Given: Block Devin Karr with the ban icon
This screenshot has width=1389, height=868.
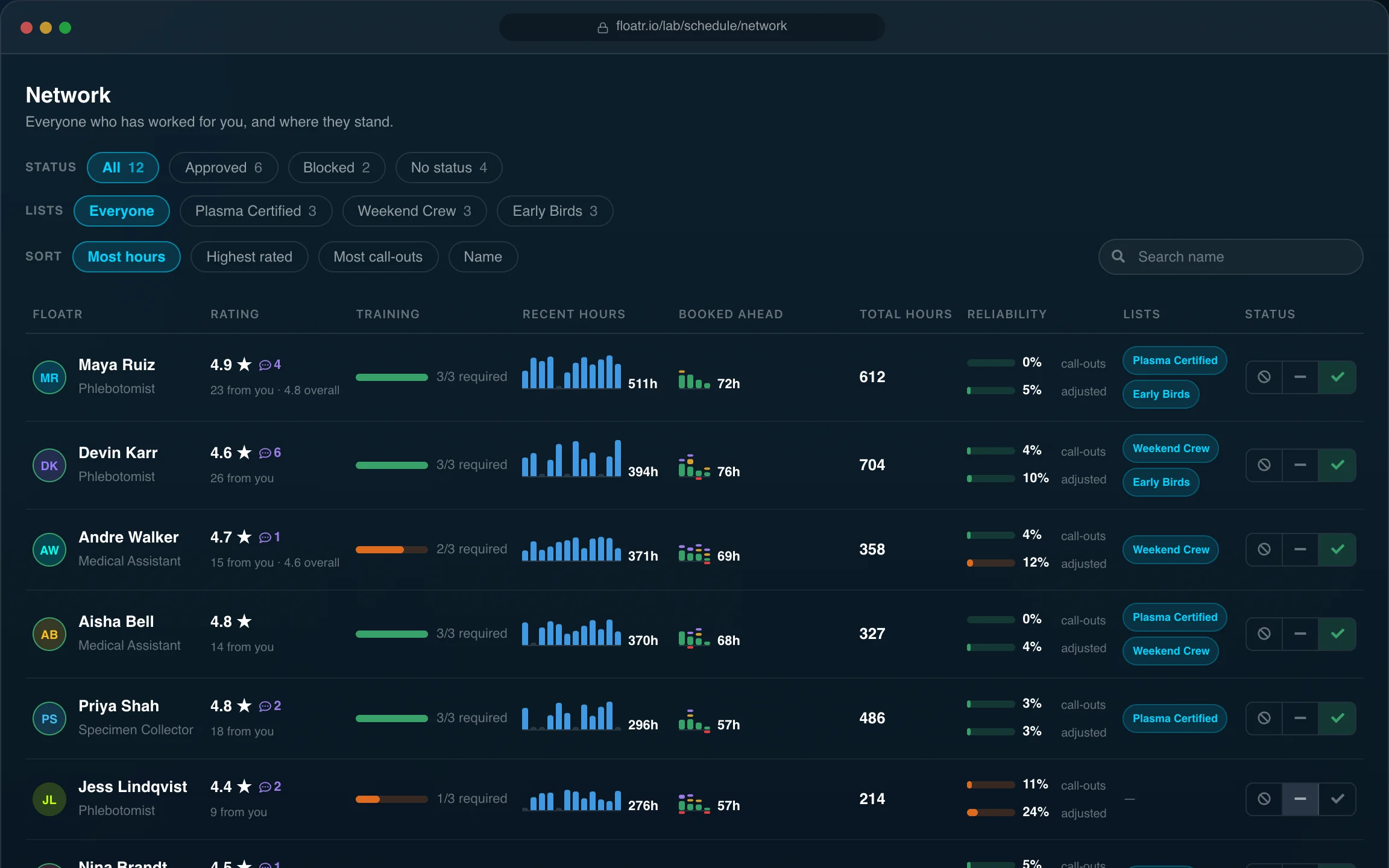Looking at the screenshot, I should 1264,465.
